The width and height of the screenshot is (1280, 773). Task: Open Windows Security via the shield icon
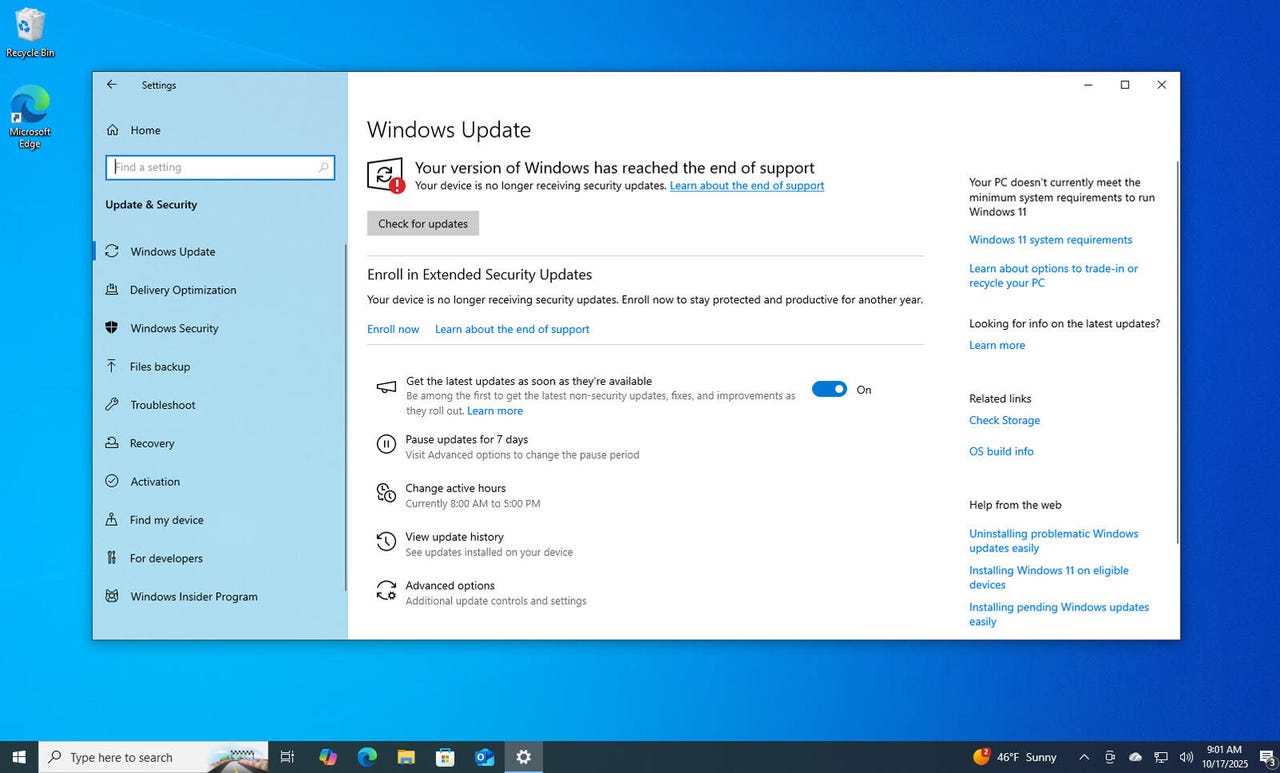113,328
